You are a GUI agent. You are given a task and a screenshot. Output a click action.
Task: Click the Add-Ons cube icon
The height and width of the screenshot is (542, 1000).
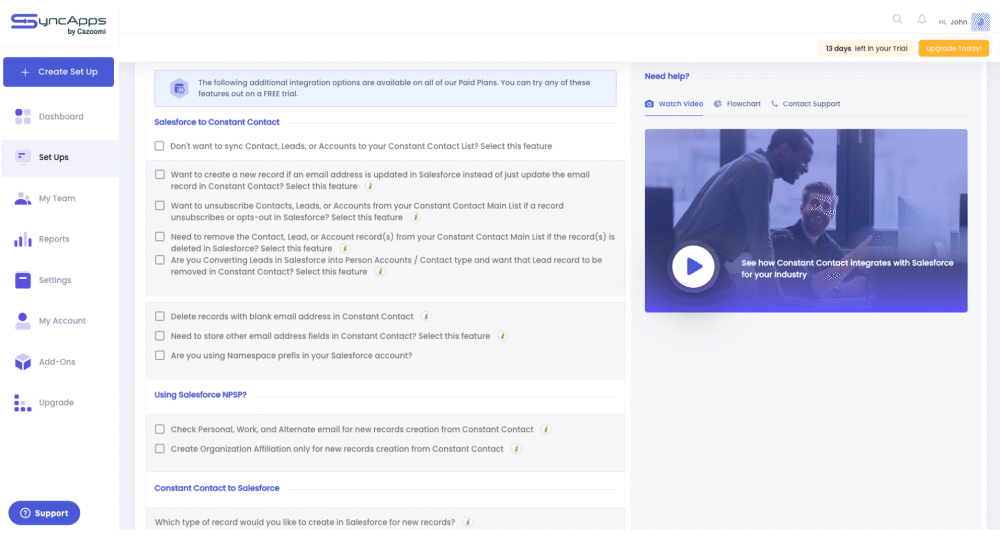coord(23,362)
